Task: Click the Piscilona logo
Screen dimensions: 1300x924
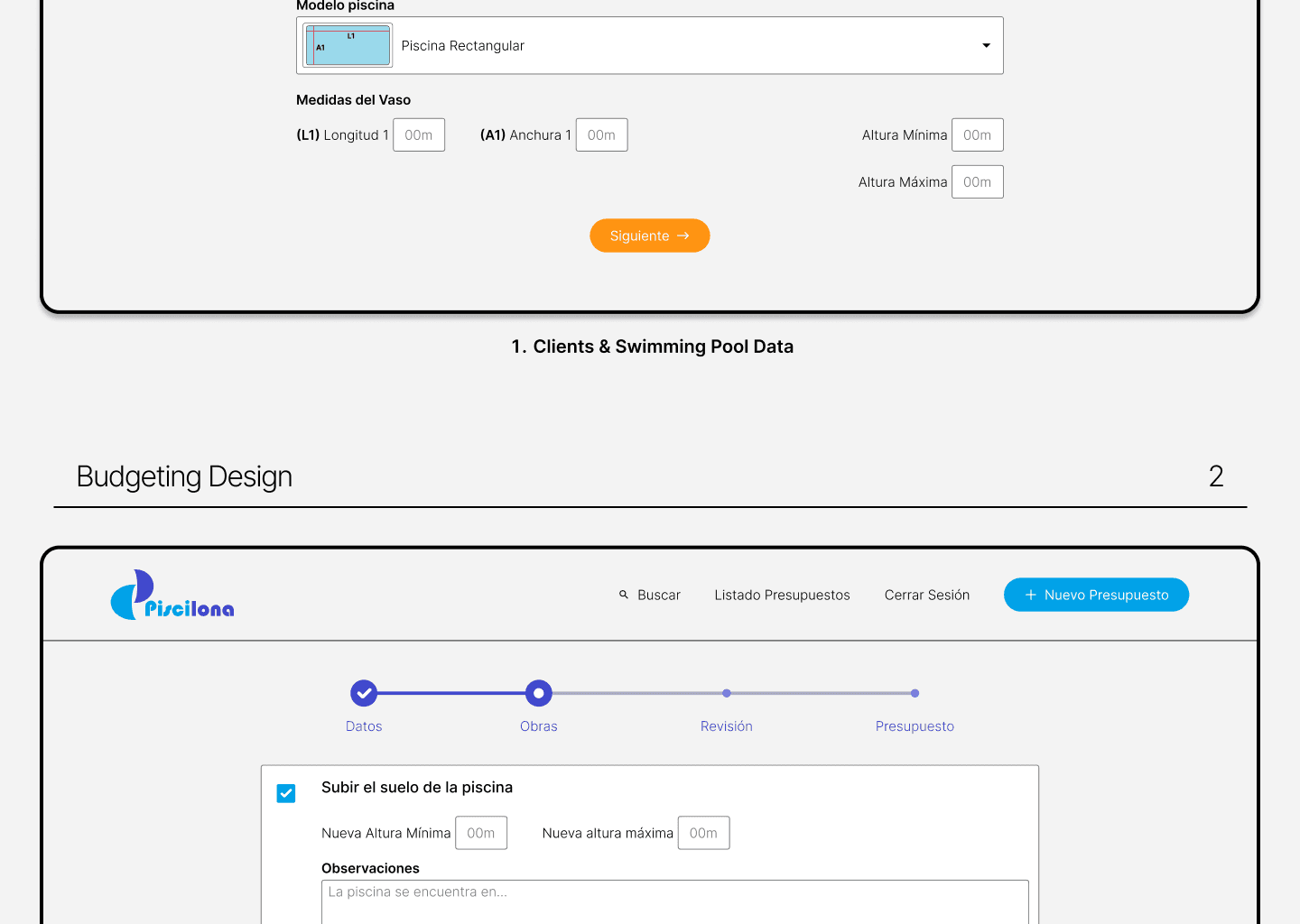Action: (172, 594)
